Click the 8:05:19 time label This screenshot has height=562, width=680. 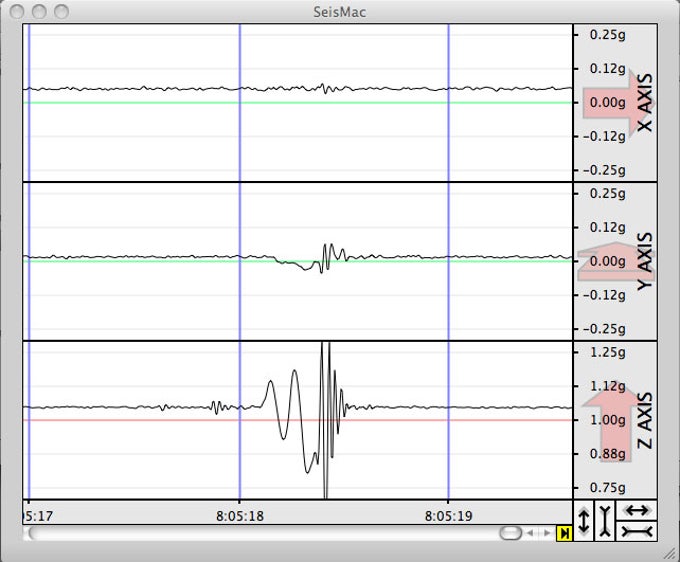point(448,516)
